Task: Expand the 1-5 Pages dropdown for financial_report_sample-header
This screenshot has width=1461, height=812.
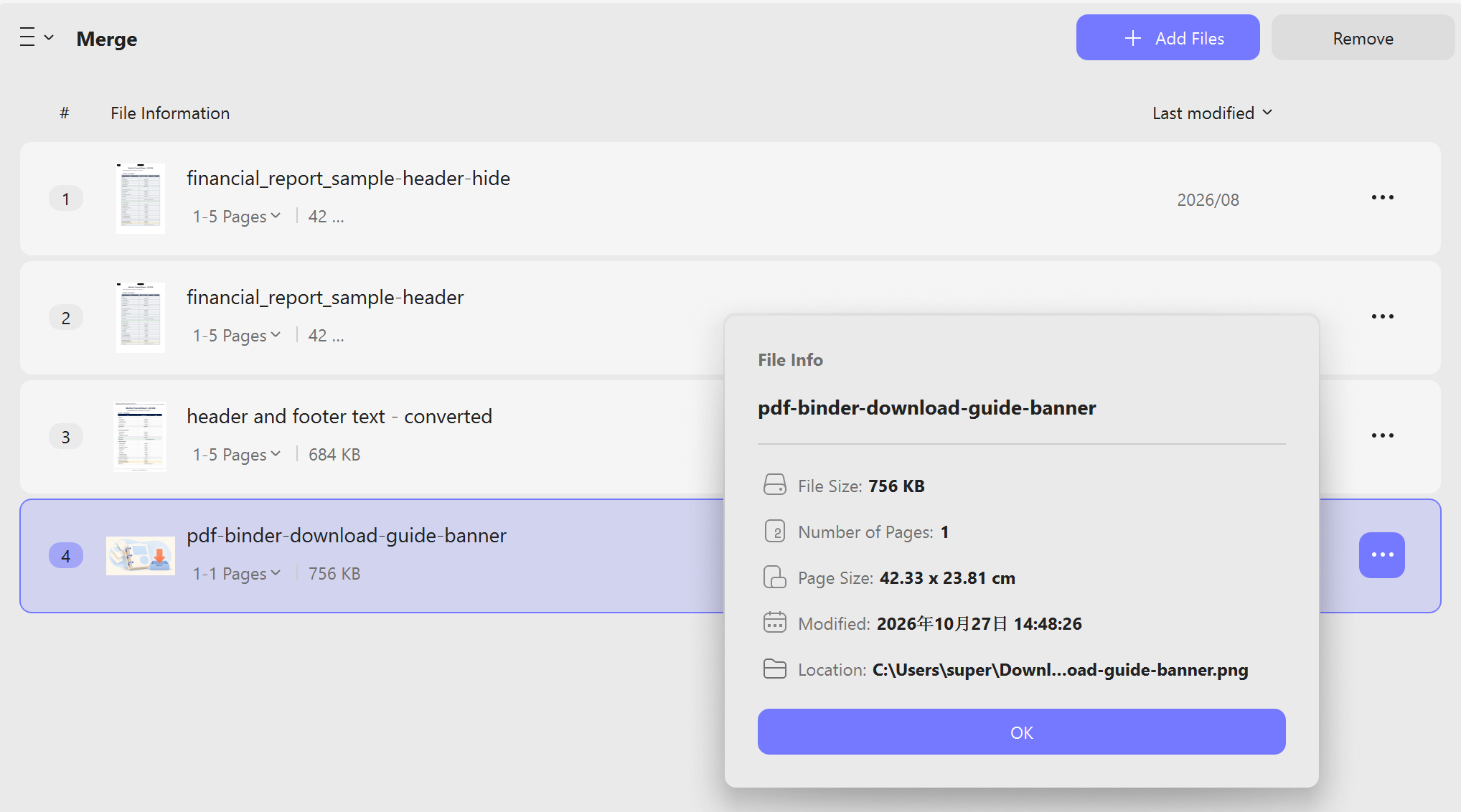Action: pyautogui.click(x=237, y=336)
